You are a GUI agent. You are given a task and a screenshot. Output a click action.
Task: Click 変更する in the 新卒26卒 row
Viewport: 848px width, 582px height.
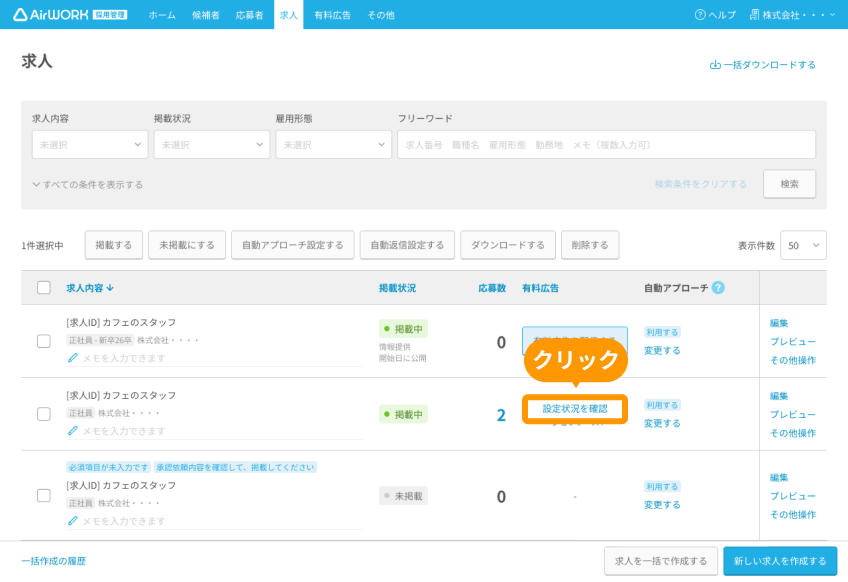(662, 350)
